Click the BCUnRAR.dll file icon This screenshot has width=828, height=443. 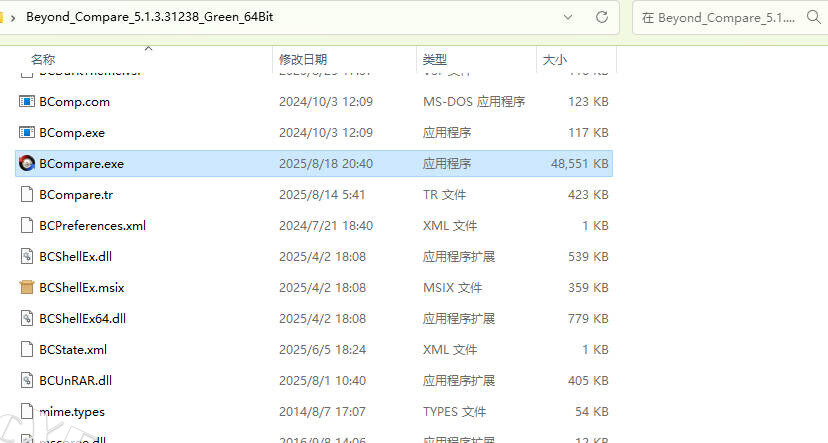26,381
